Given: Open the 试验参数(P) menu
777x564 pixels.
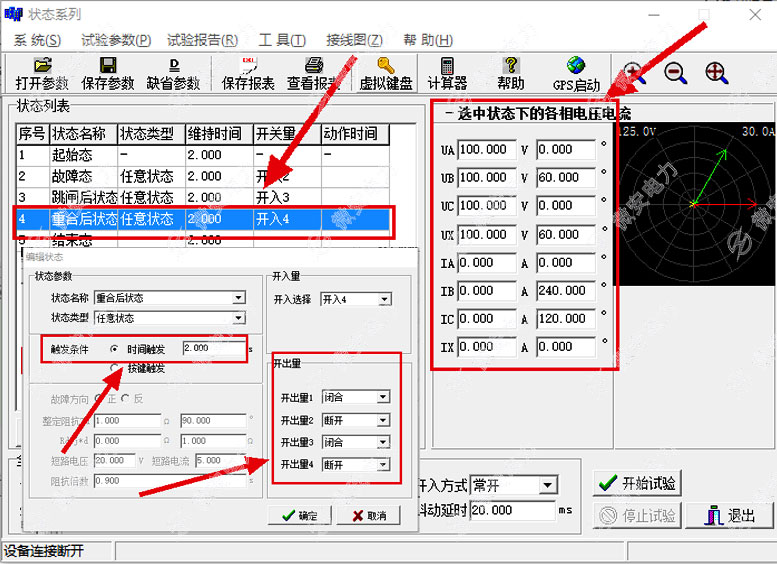Looking at the screenshot, I should tap(116, 40).
